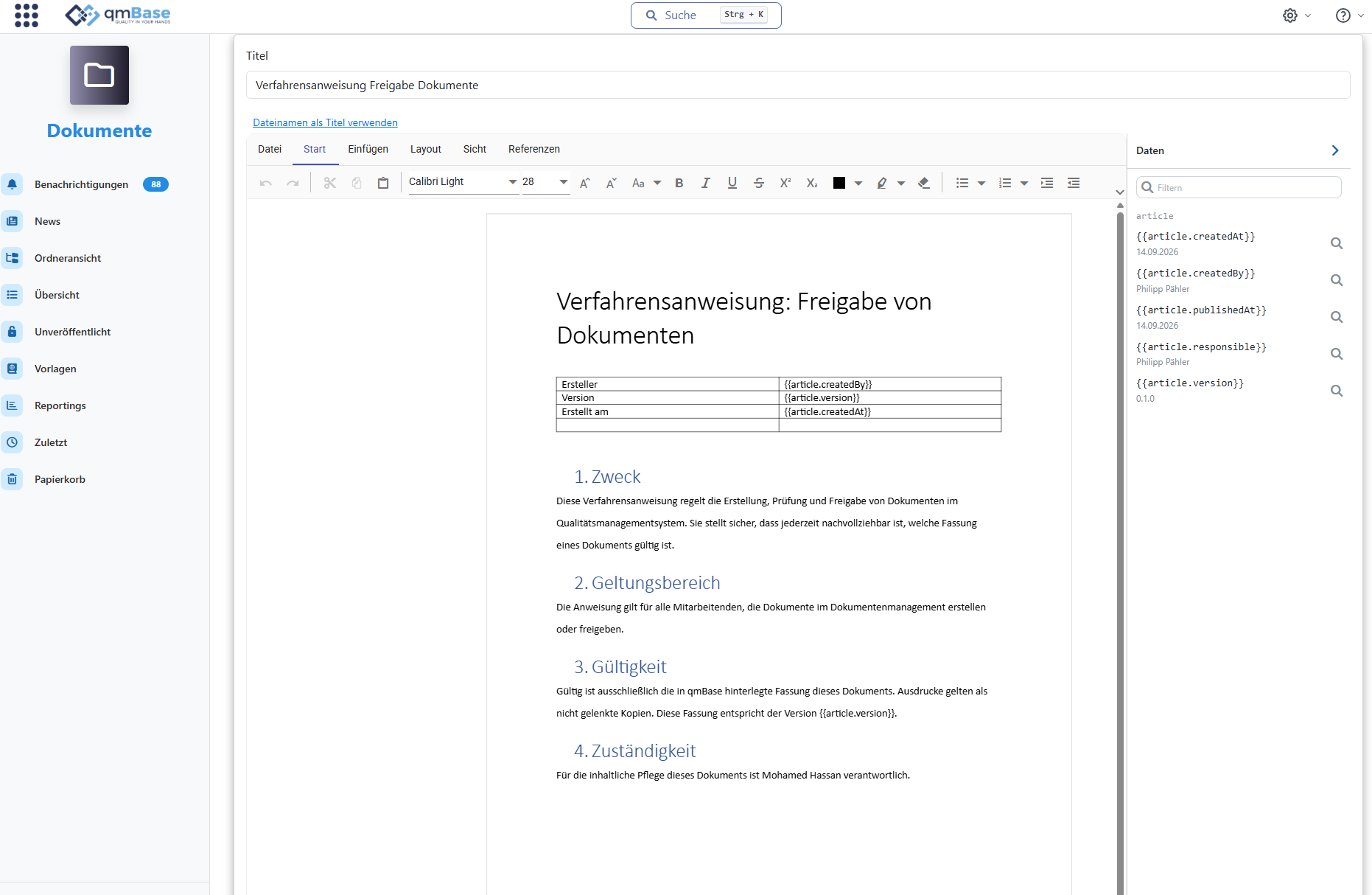The image size is (1372, 895).
Task: Open the font color dropdown arrow
Action: [x=858, y=184]
